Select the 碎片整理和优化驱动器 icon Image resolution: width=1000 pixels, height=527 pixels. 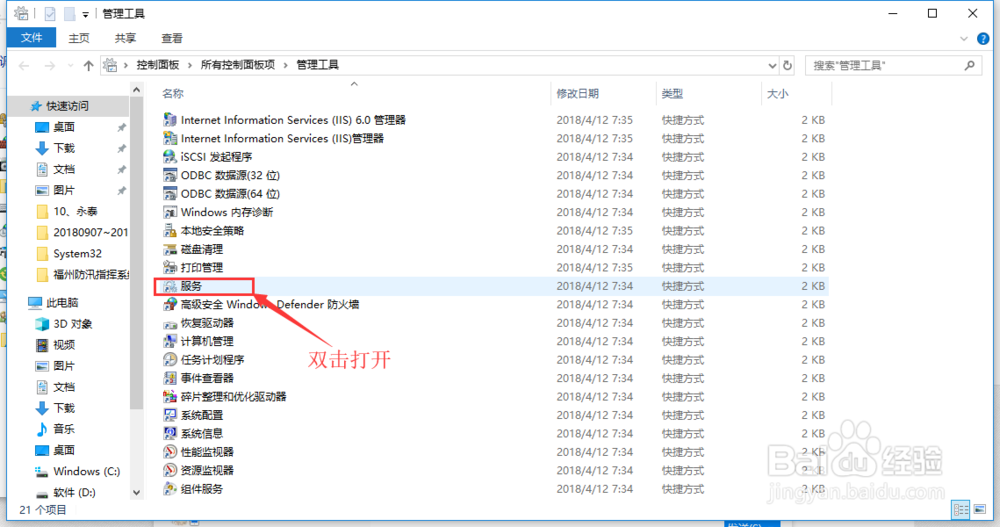coord(170,397)
